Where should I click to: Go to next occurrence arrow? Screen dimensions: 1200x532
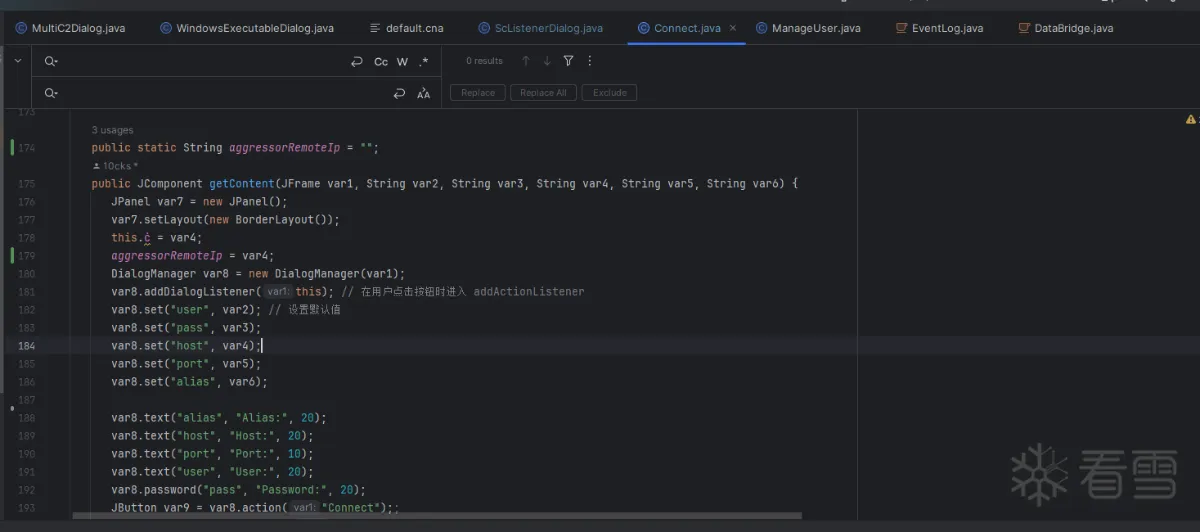[547, 61]
